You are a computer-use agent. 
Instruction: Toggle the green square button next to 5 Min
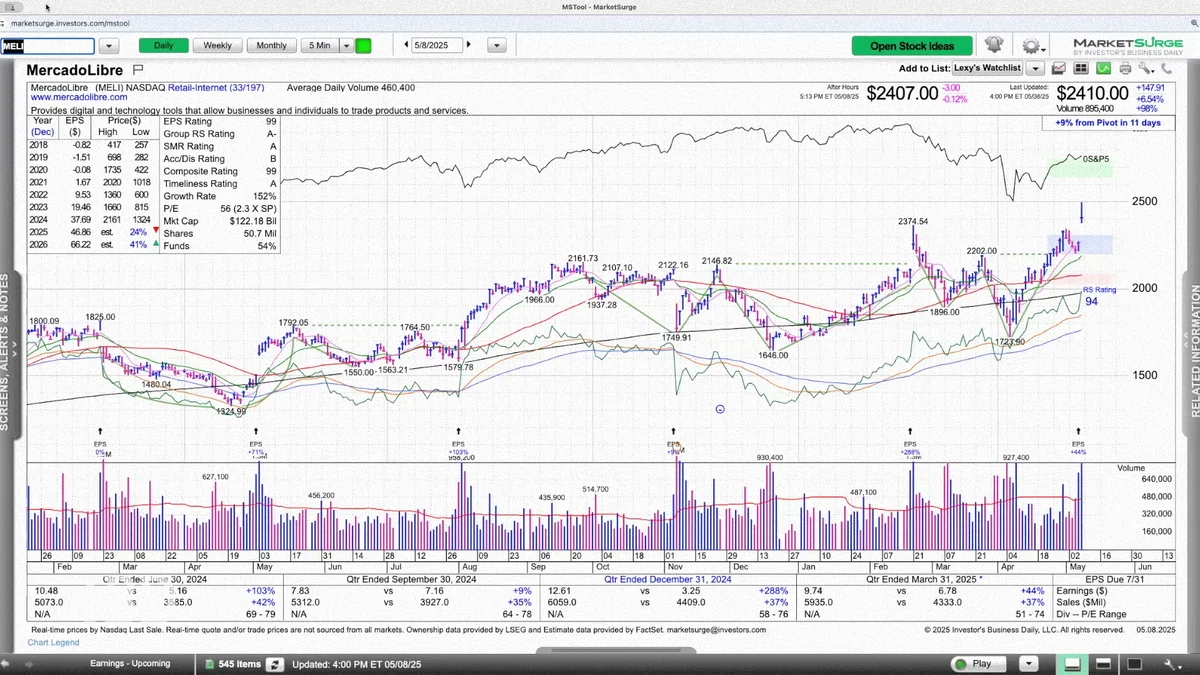[x=363, y=45]
